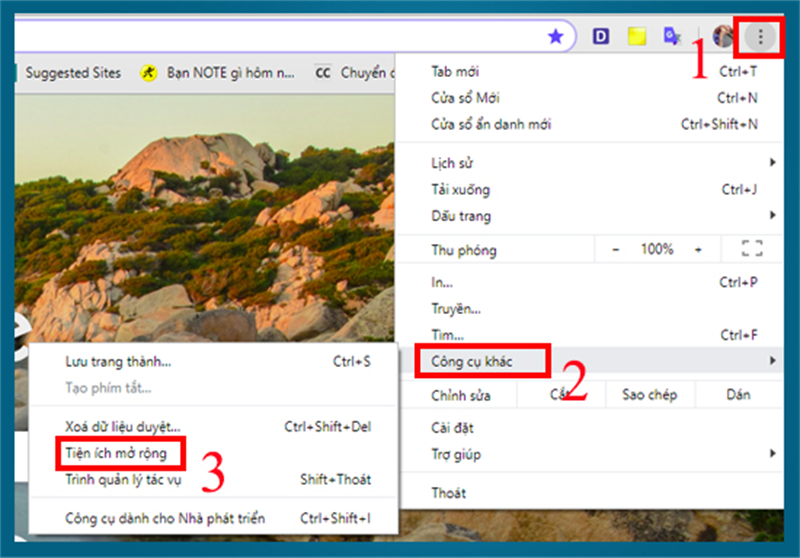Open Trình quản lý tác vụ
Viewport: 800px width, 558px height.
click(x=213, y=479)
